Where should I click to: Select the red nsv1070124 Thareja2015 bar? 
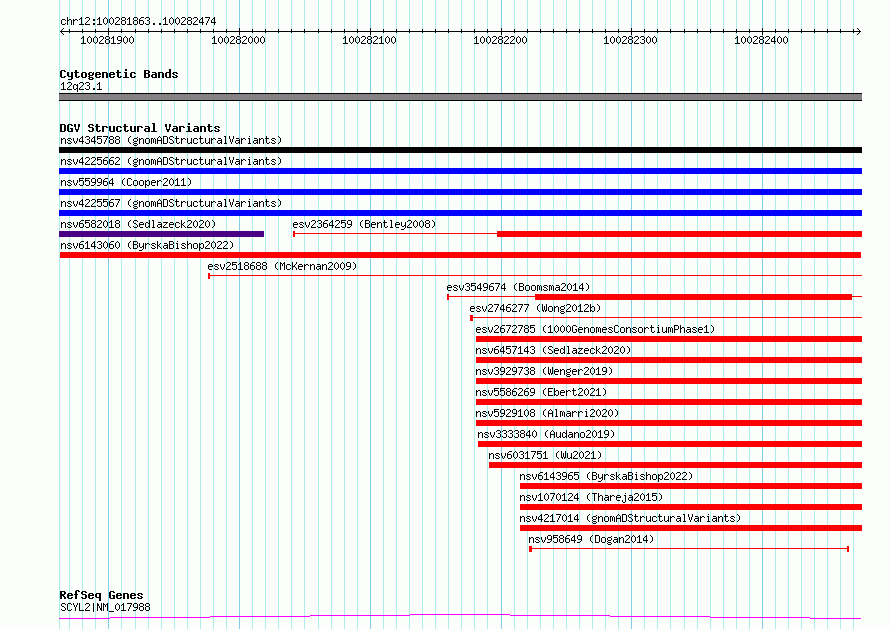(691, 508)
